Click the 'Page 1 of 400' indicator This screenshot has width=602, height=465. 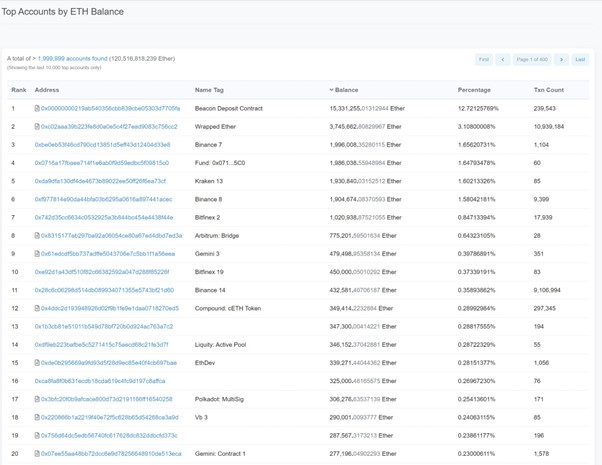(532, 60)
